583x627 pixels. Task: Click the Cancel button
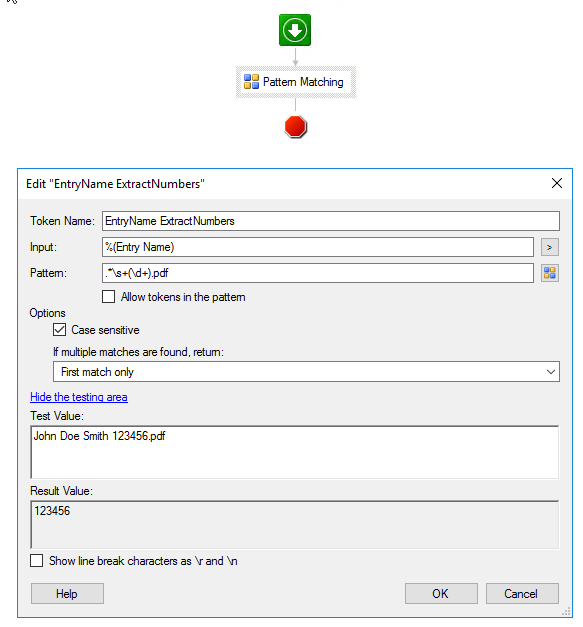pos(522,593)
